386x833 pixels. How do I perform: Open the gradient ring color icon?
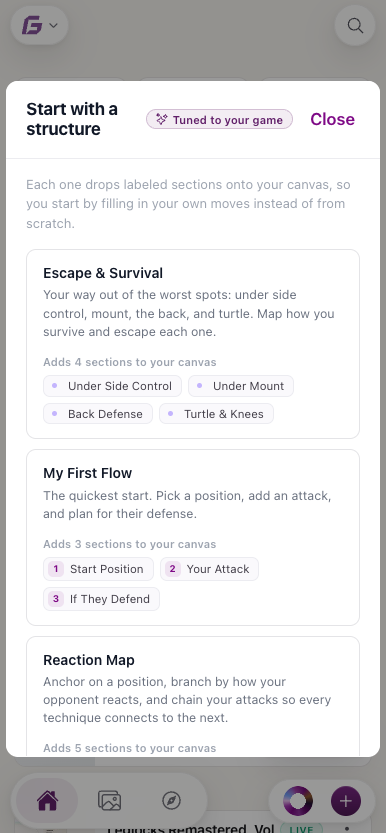click(298, 801)
